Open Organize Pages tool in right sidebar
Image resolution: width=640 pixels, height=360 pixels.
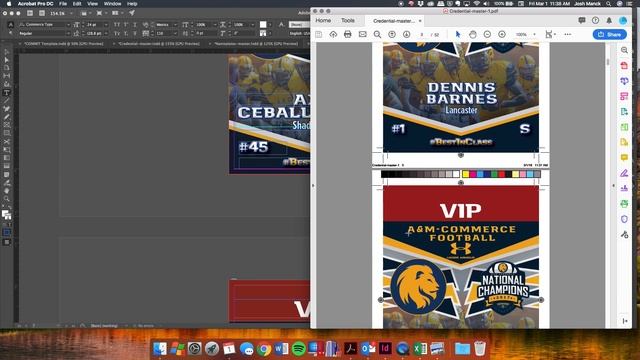[624, 96]
